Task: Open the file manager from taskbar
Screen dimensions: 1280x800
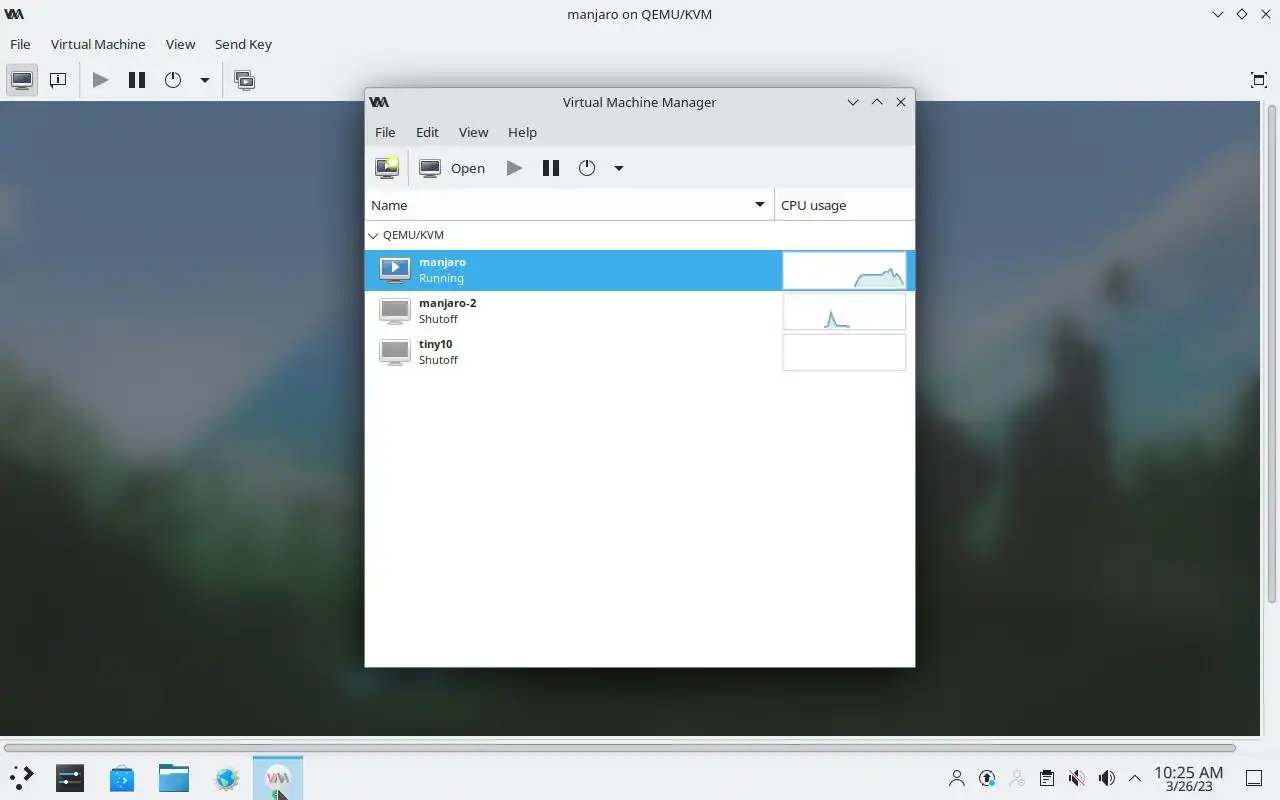Action: (174, 777)
